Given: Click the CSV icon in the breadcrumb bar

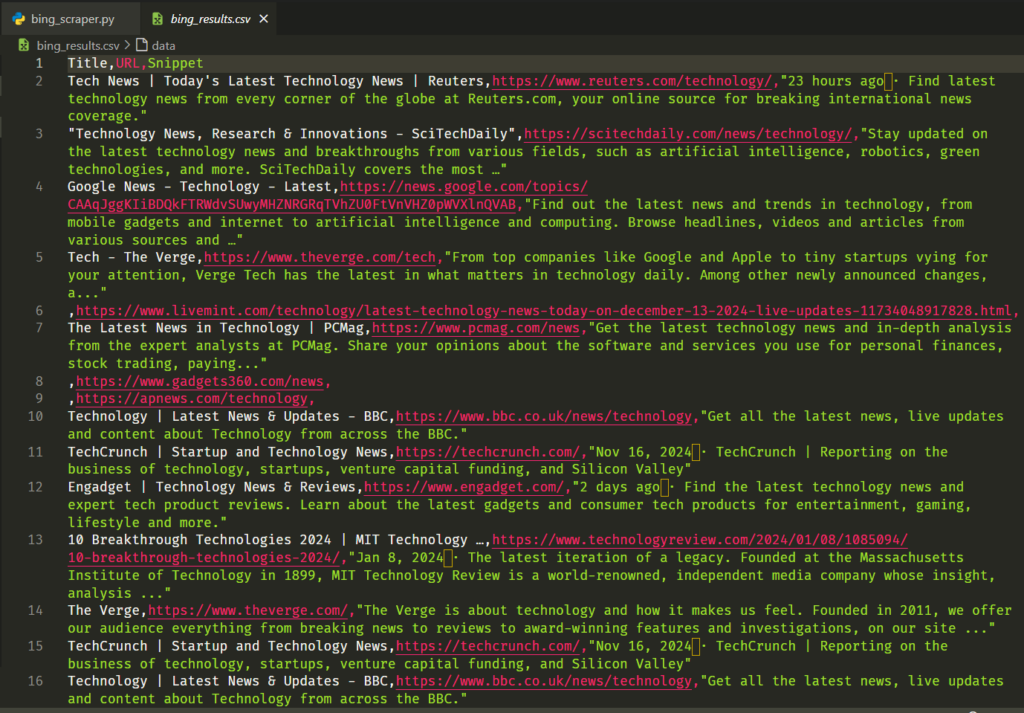Looking at the screenshot, I should tap(24, 45).
